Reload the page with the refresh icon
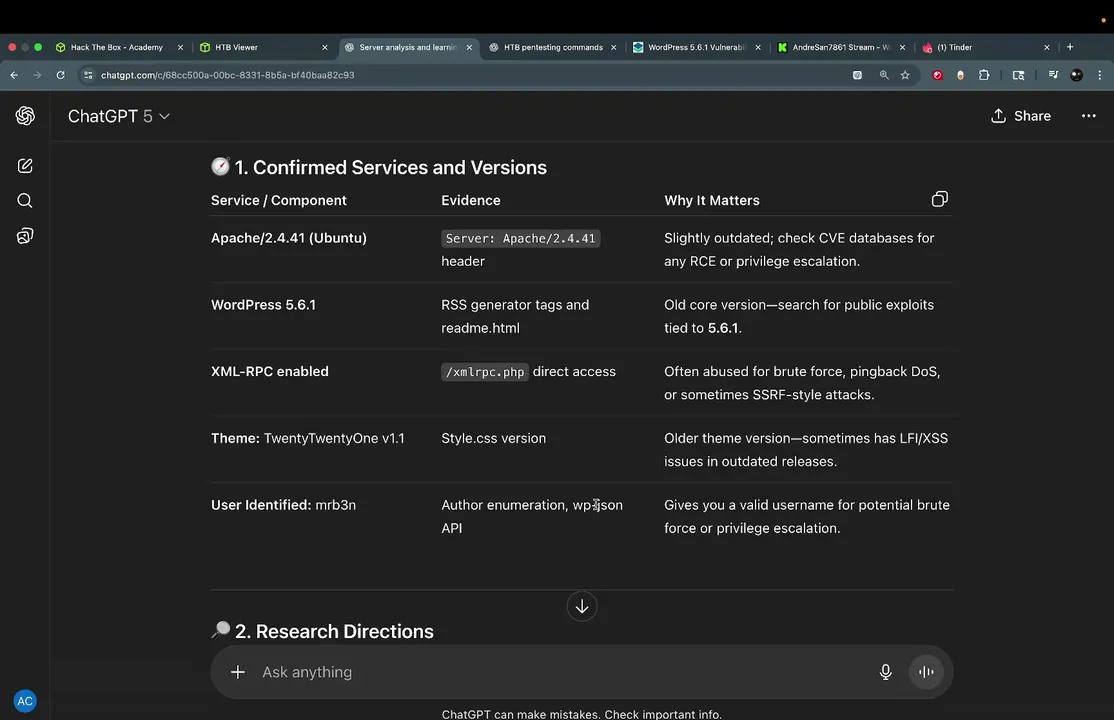 (60, 75)
